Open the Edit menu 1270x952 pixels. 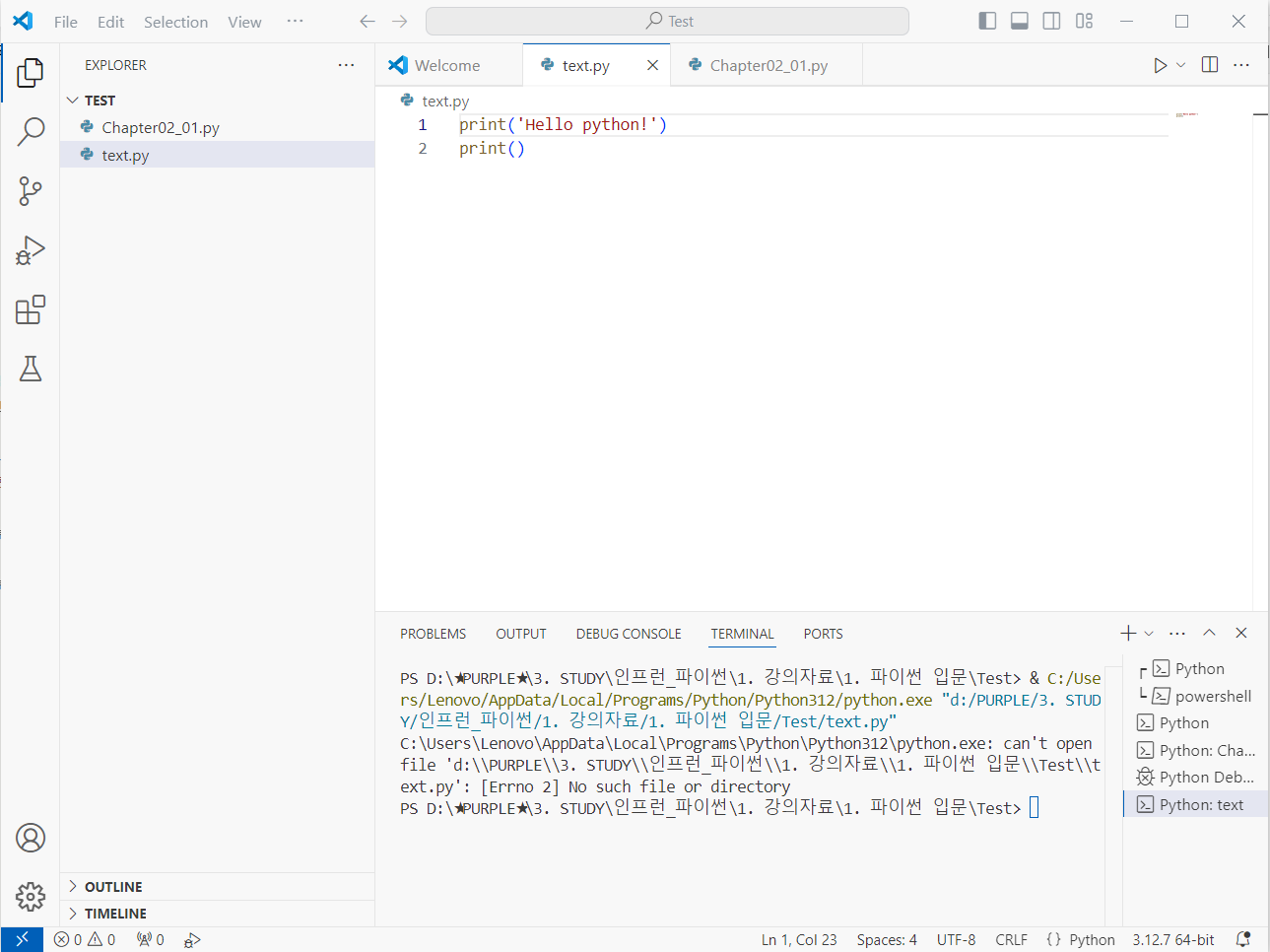pyautogui.click(x=110, y=22)
